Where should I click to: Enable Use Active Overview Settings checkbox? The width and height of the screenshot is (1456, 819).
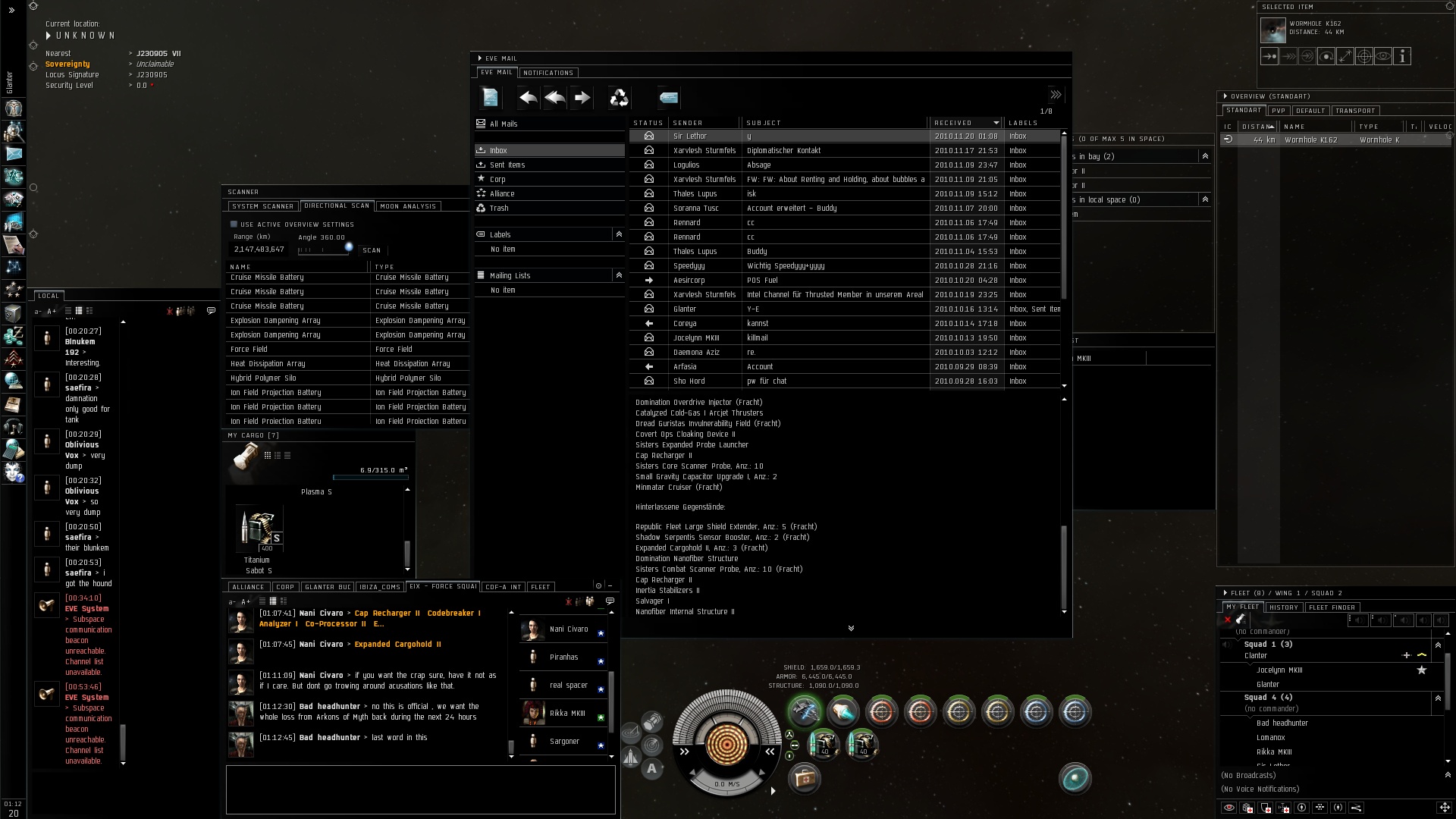234,224
